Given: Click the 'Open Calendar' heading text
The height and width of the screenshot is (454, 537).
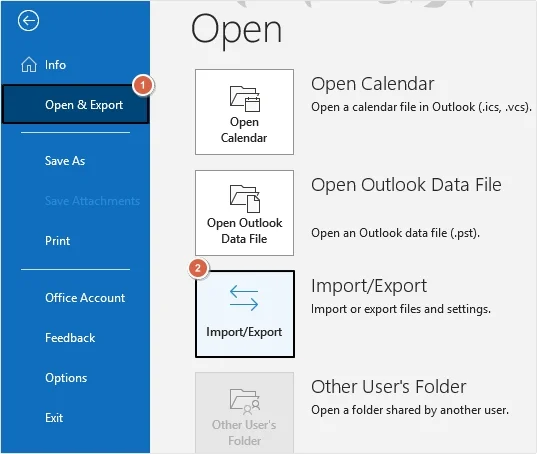Looking at the screenshot, I should click(x=373, y=84).
